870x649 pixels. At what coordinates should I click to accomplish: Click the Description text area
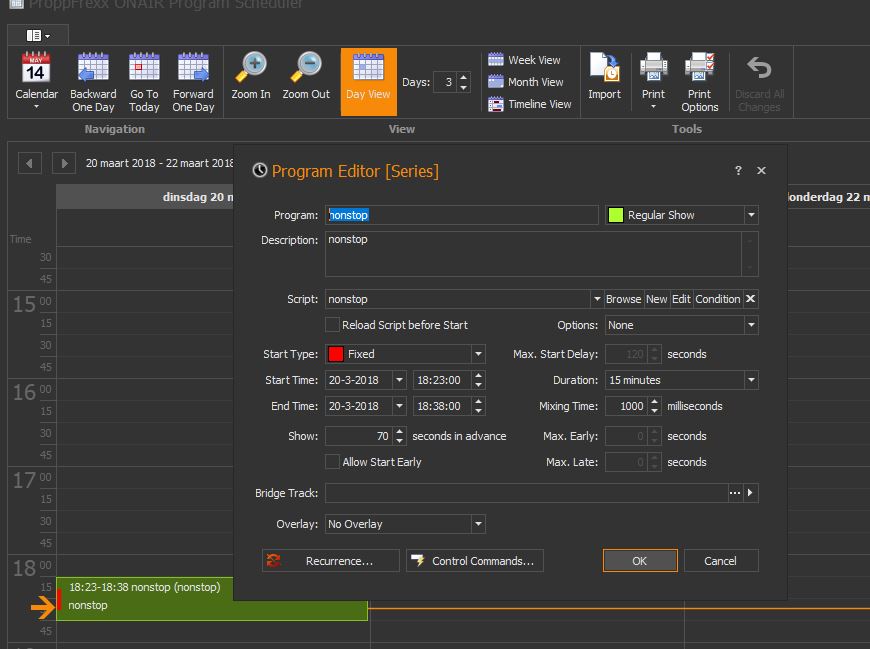tap(533, 254)
